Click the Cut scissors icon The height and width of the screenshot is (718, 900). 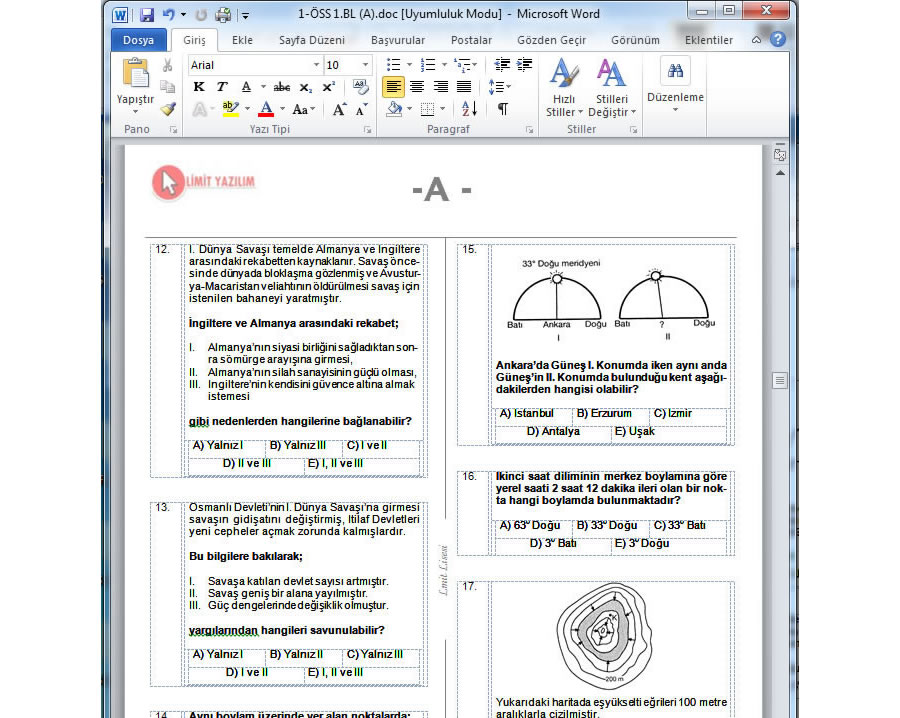(167, 65)
